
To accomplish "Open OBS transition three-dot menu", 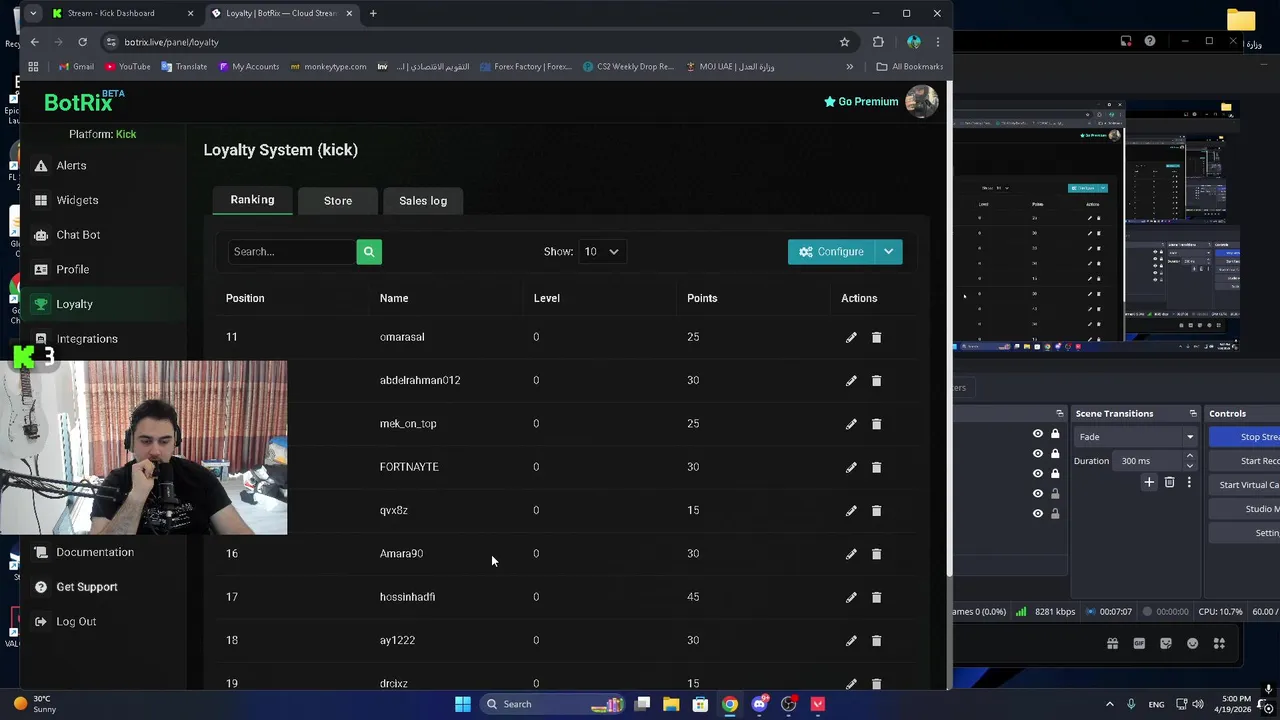I will coord(1189,483).
